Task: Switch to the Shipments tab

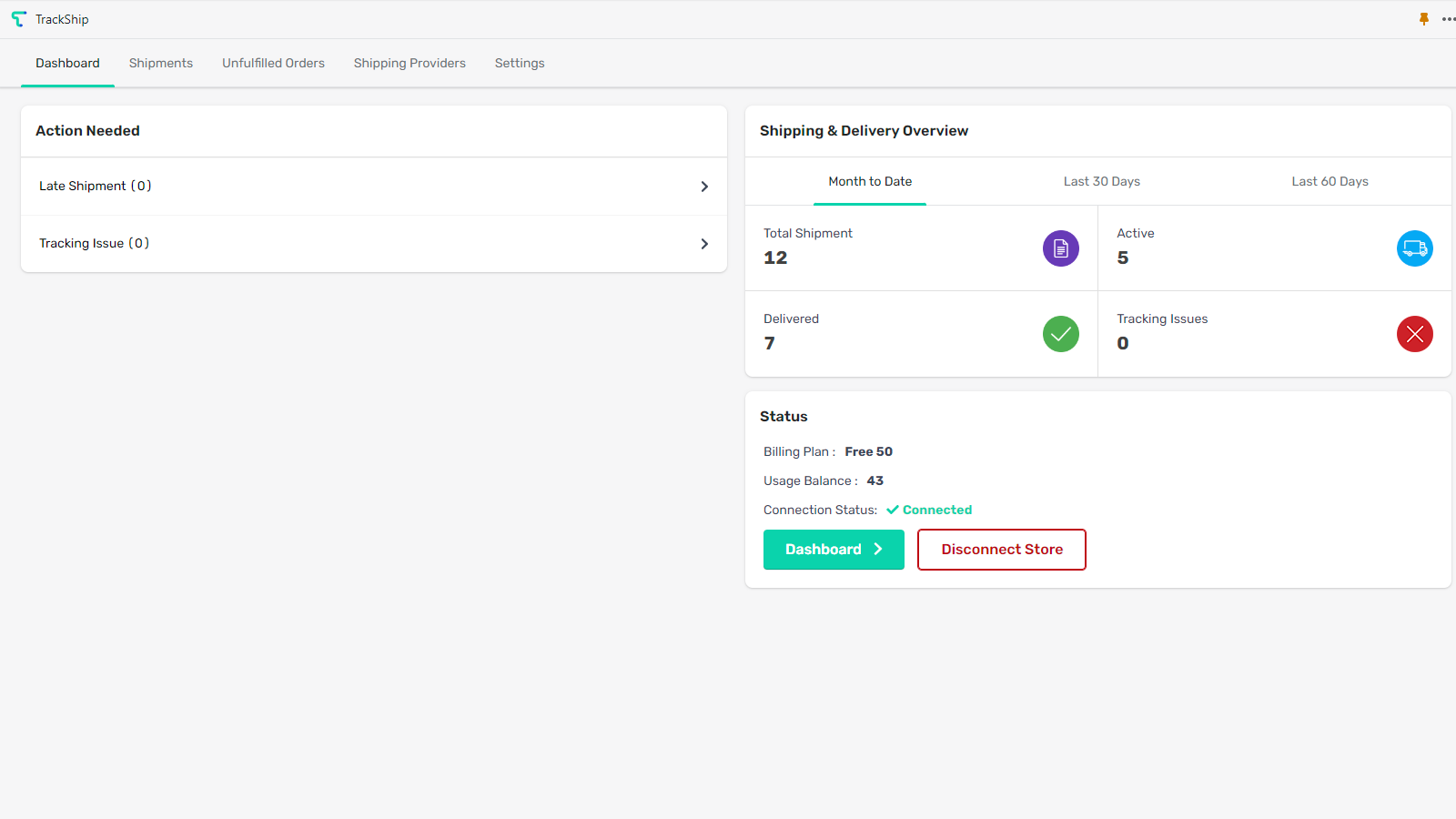Action: tap(160, 63)
